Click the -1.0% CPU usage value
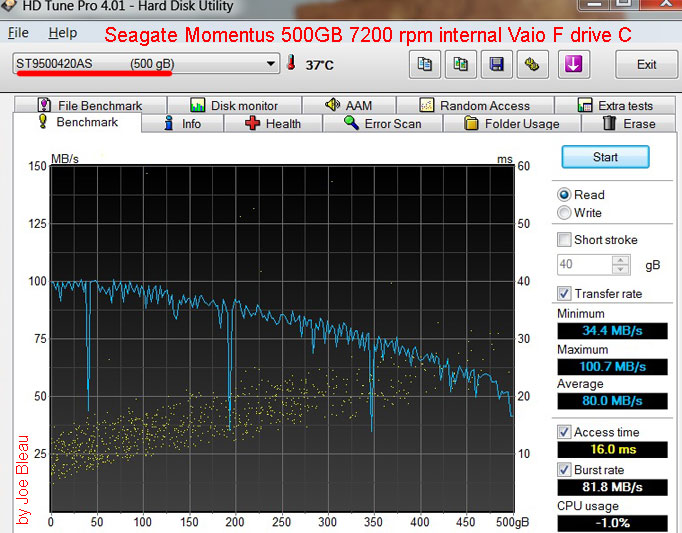Viewport: 682px width, 533px height. pos(612,523)
